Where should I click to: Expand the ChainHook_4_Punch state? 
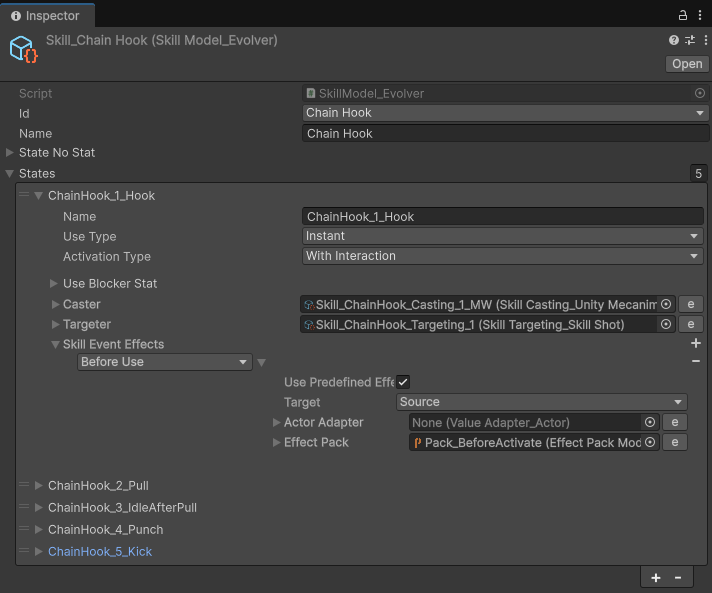(39, 529)
